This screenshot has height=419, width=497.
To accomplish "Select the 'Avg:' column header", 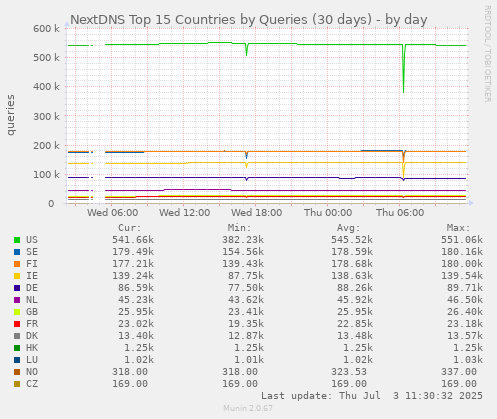I will point(349,228).
